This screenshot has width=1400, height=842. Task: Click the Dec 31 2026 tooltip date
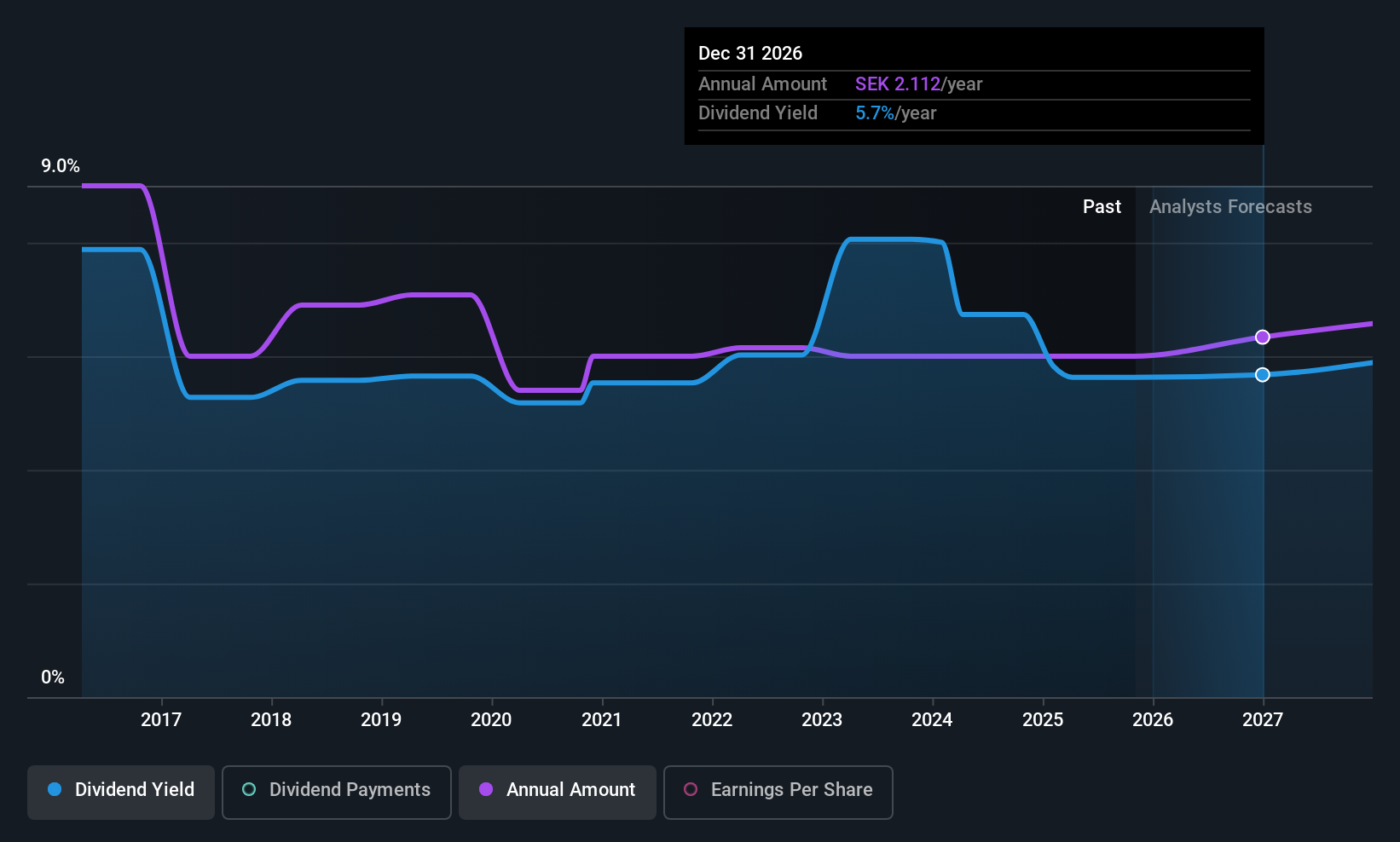[750, 54]
